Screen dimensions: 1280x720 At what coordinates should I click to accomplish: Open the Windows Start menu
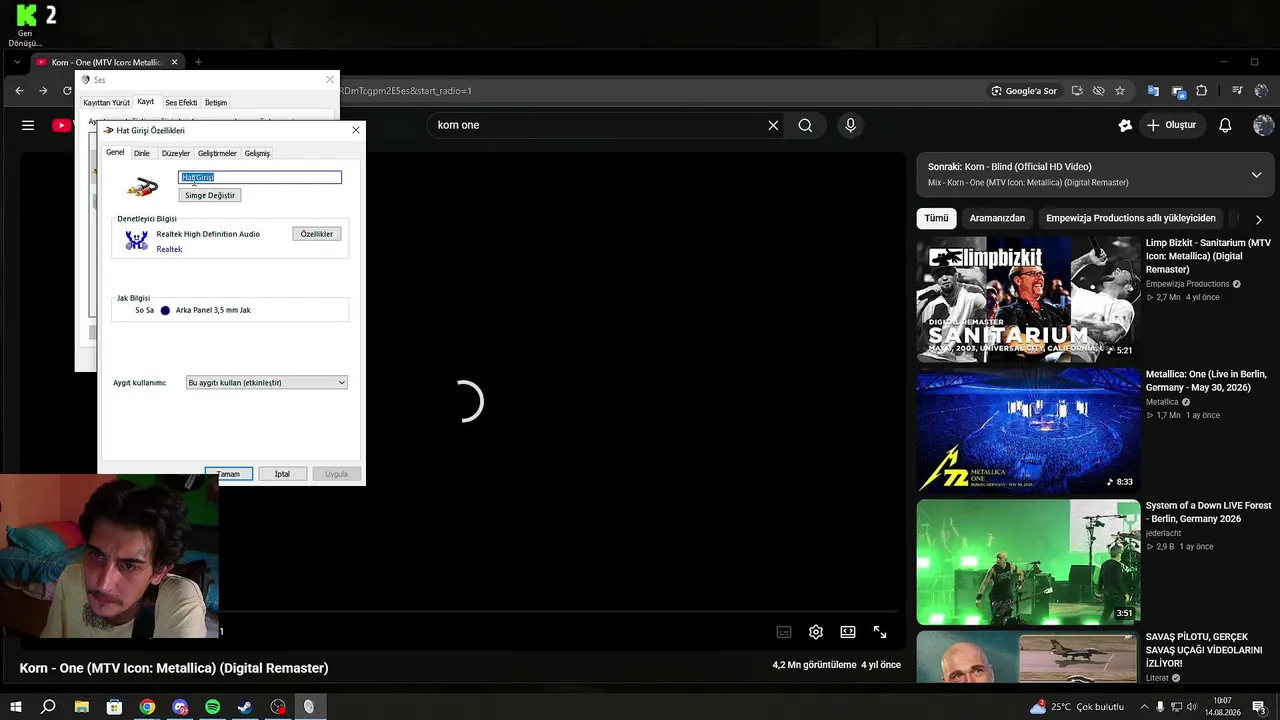(16, 707)
